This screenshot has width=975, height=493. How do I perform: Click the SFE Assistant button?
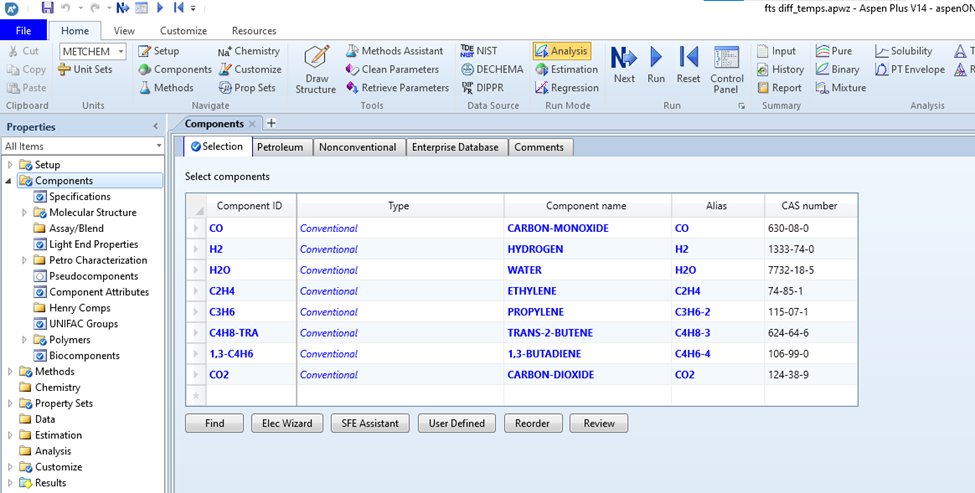click(x=370, y=423)
